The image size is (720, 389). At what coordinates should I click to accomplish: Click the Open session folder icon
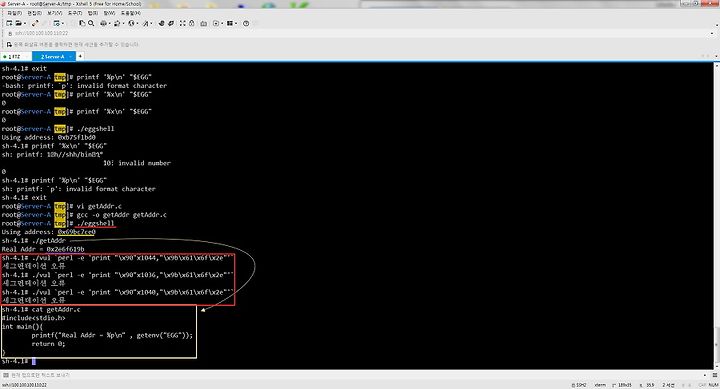click(x=18, y=23)
